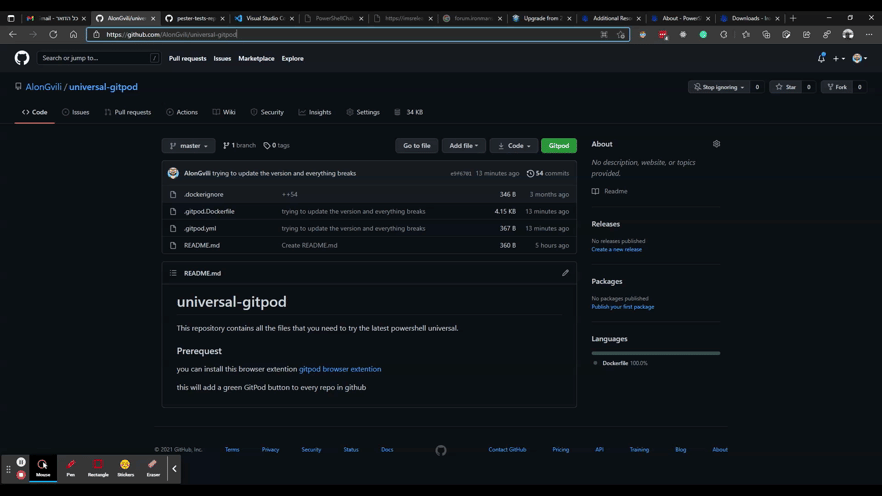Image resolution: width=882 pixels, height=496 pixels.
Task: Click the GitHub logo home icon
Action: (22, 58)
